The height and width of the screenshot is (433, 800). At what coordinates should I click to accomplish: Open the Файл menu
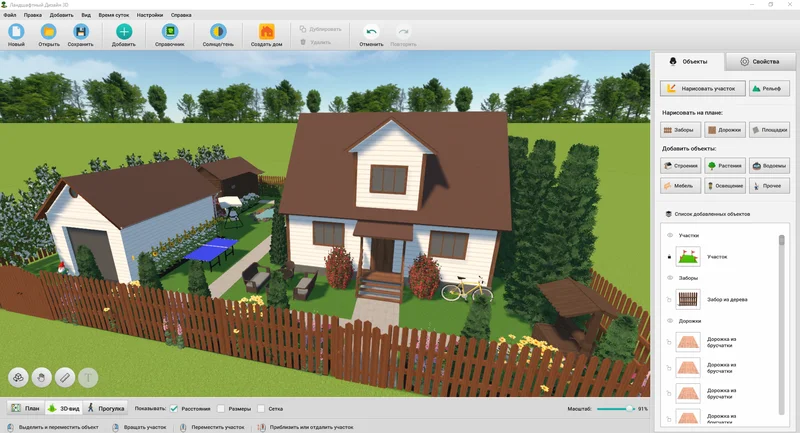(10, 15)
